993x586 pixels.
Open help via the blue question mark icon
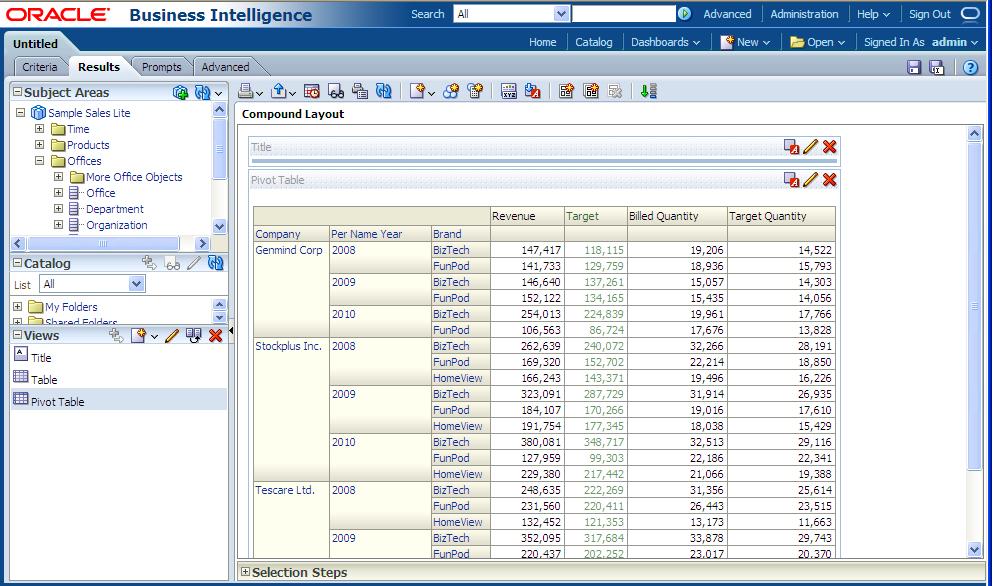coord(970,67)
